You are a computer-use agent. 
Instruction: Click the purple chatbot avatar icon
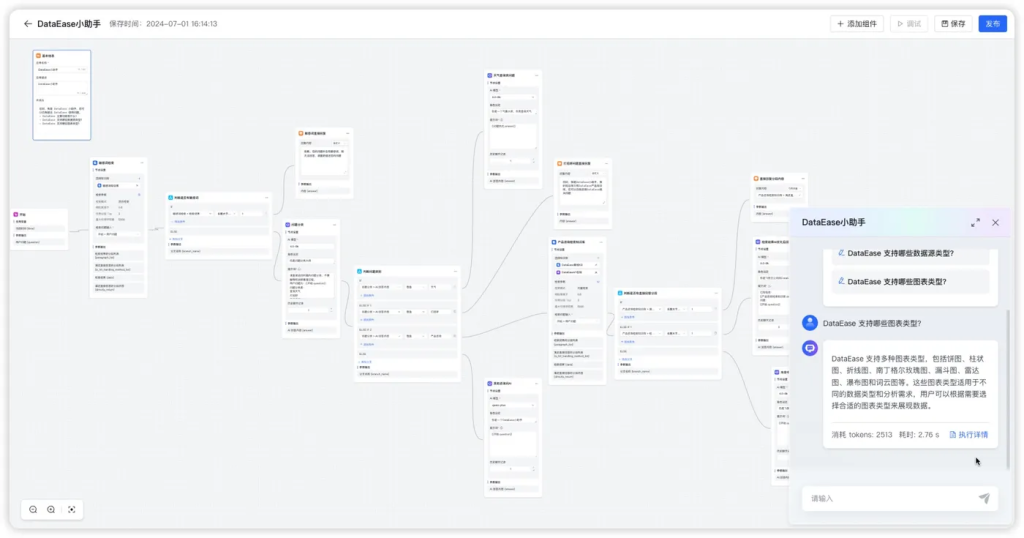(810, 348)
